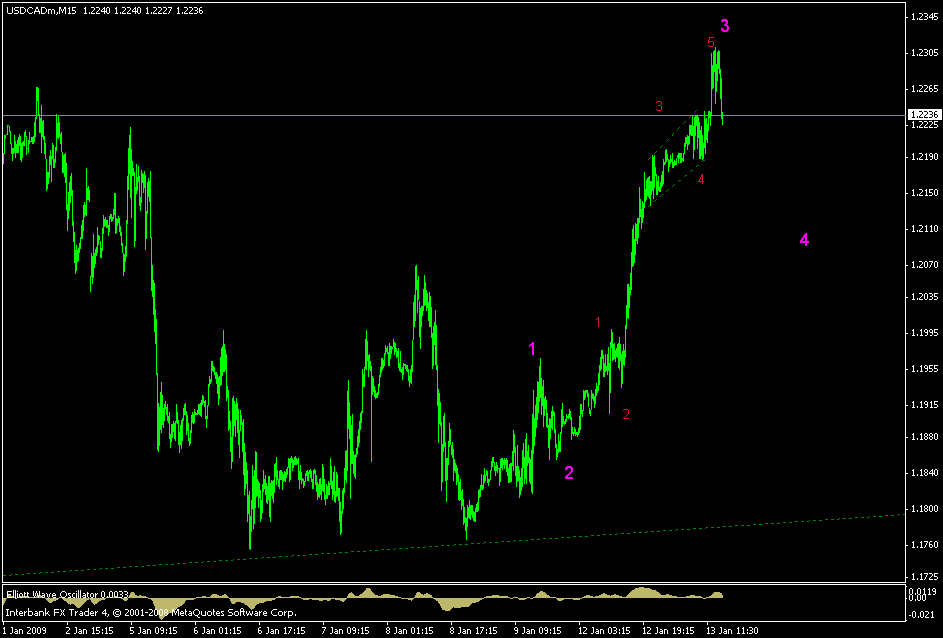Click the magenta wave 4 annotation on the right

click(805, 239)
